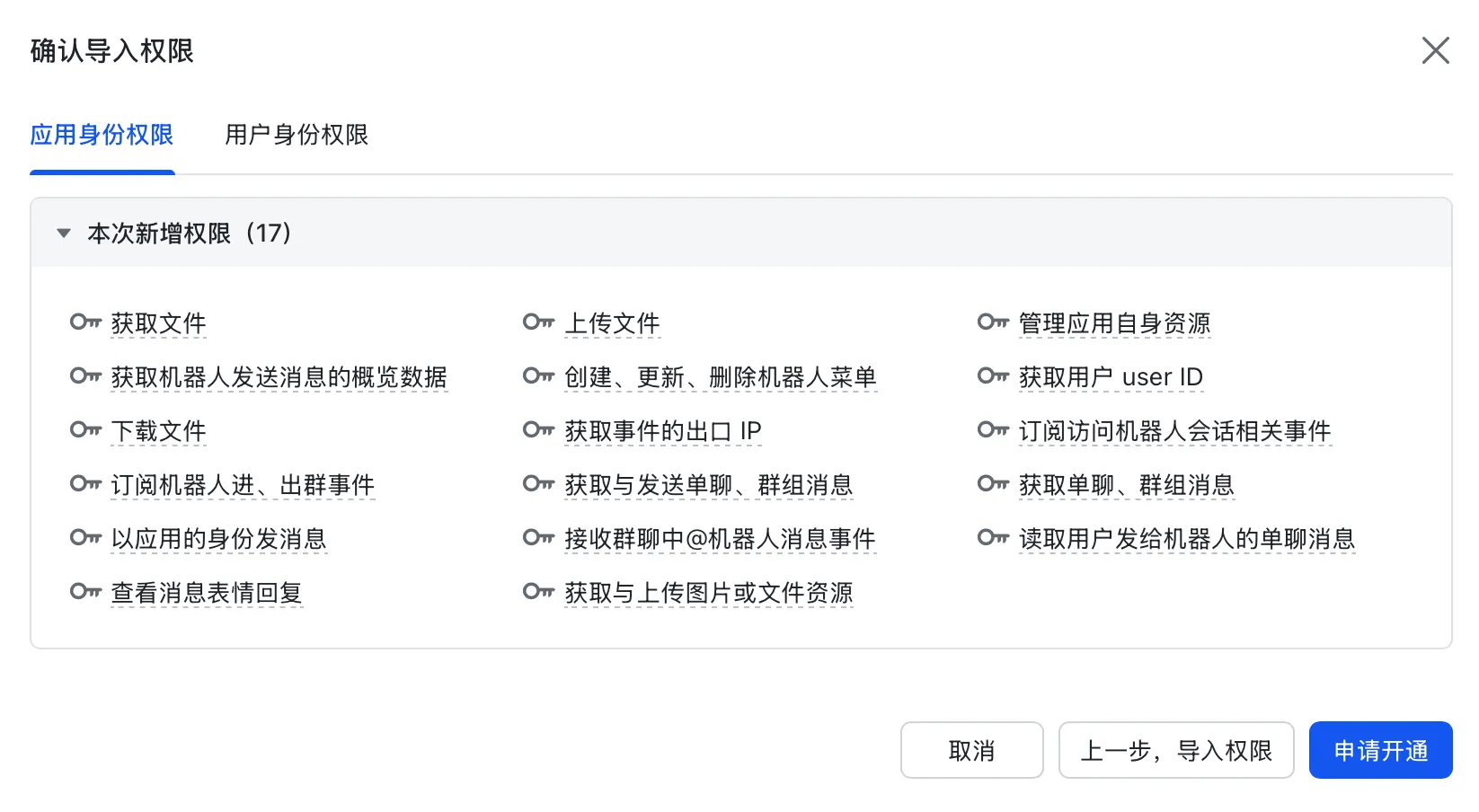Click the key icon beside 获取事件的出口 IP
The height and width of the screenshot is (812, 1479).
click(538, 430)
